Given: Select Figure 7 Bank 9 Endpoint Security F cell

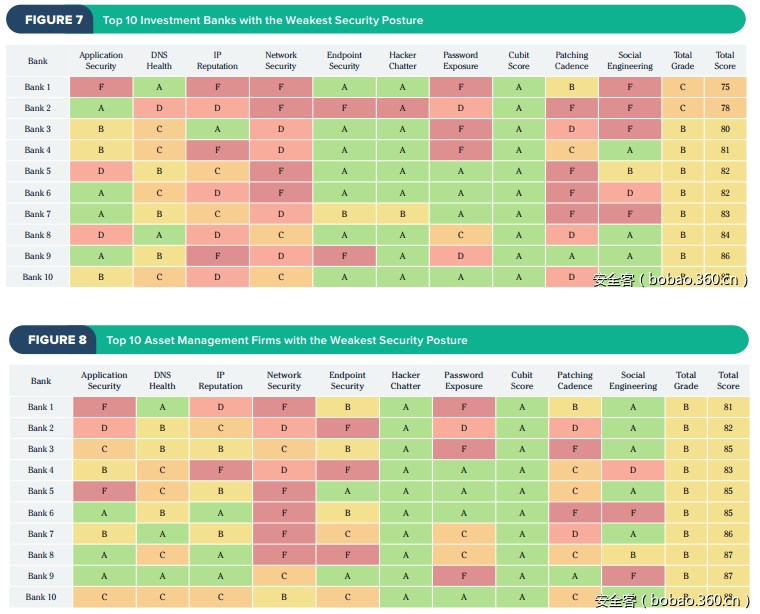Looking at the screenshot, I should [344, 256].
